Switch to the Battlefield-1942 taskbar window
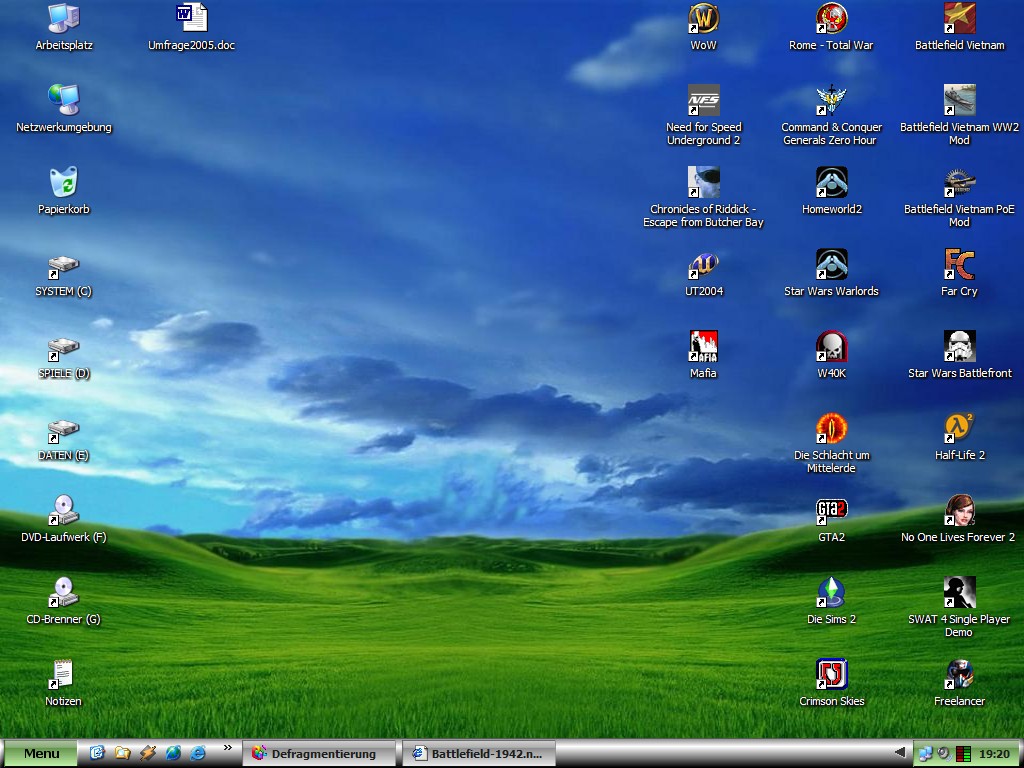Viewport: 1024px width, 768px height. coord(478,753)
